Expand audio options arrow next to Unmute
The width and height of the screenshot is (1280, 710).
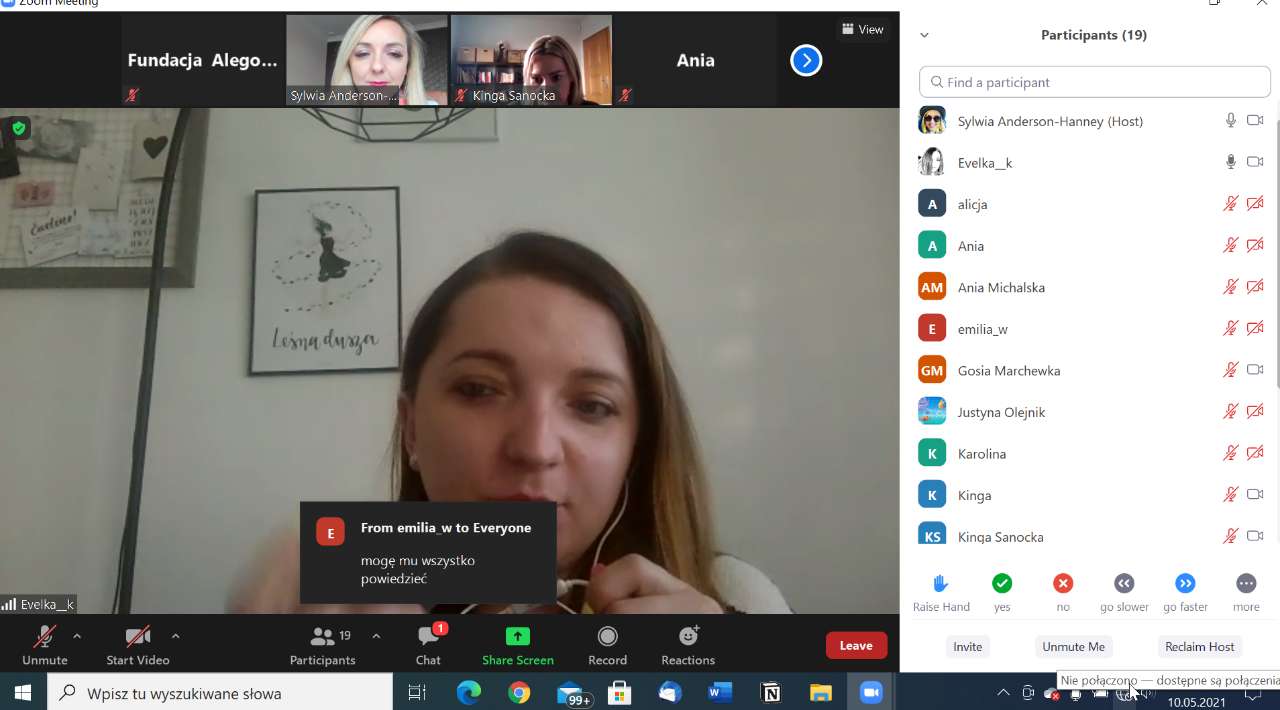pyautogui.click(x=77, y=636)
